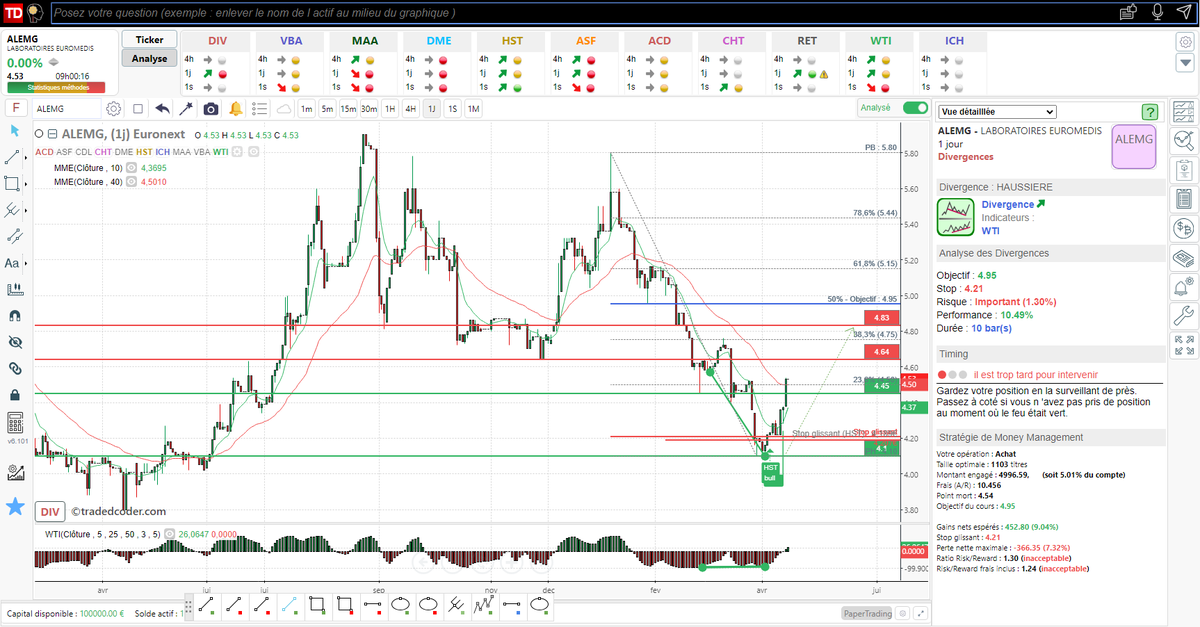This screenshot has height=627, width=1200.
Task: Click the fullscreen square icon in toolbar
Action: [x=138, y=109]
